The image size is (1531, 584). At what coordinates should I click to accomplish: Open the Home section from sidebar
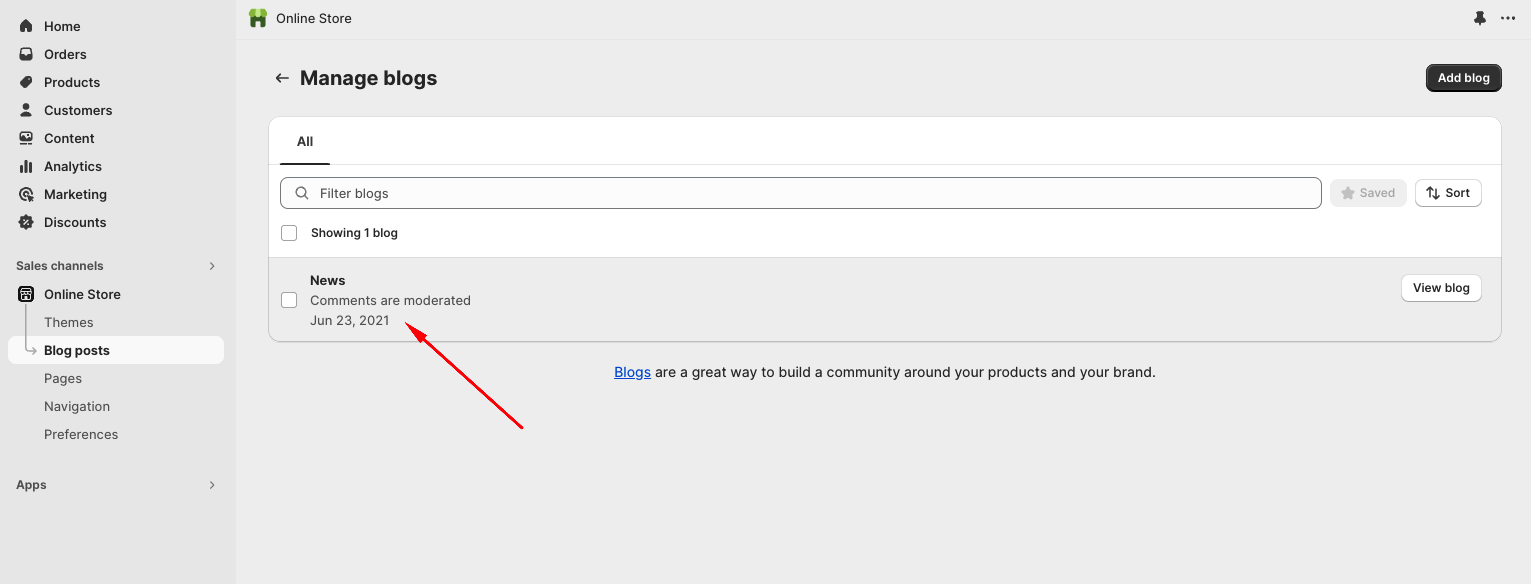(62, 26)
